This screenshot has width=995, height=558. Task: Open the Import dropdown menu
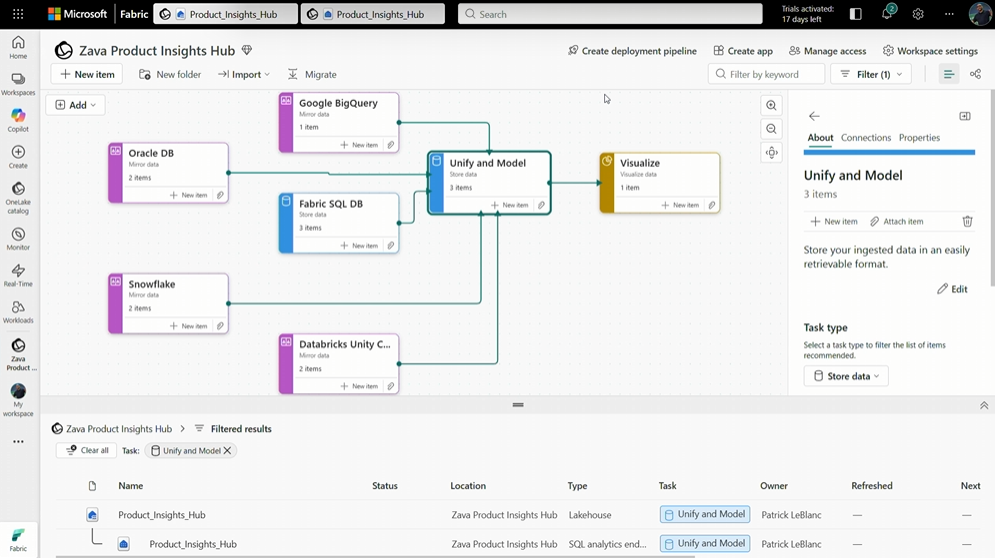click(244, 74)
